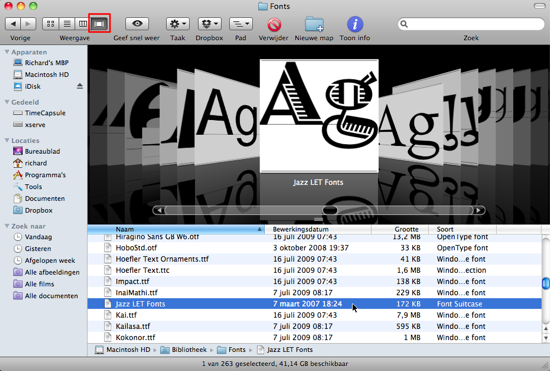Select Hoefler Text Ornaments.ttf
The width and height of the screenshot is (550, 371).
[315, 259]
